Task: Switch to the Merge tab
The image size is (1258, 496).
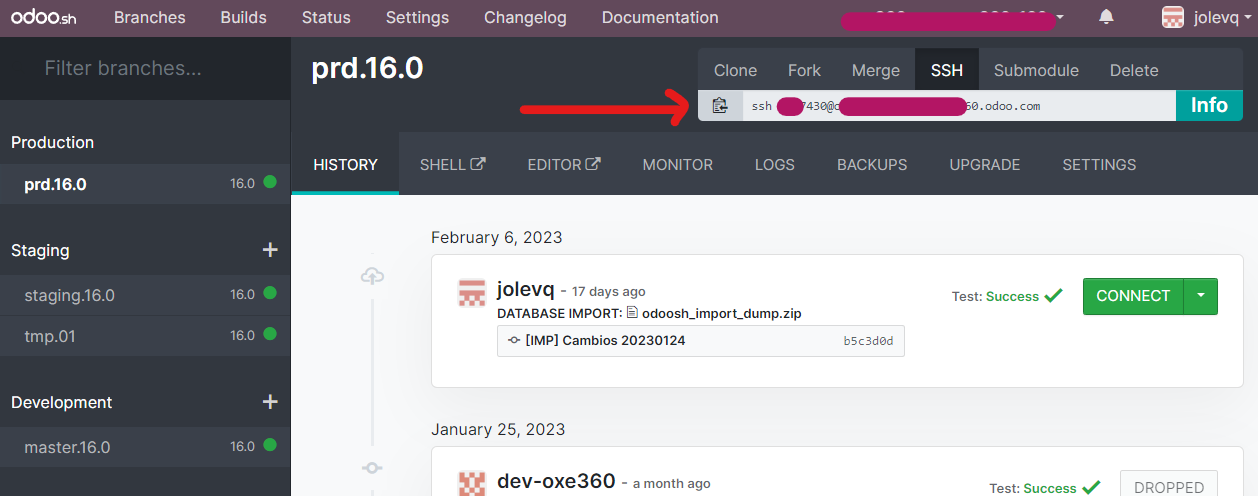Action: click(x=876, y=70)
